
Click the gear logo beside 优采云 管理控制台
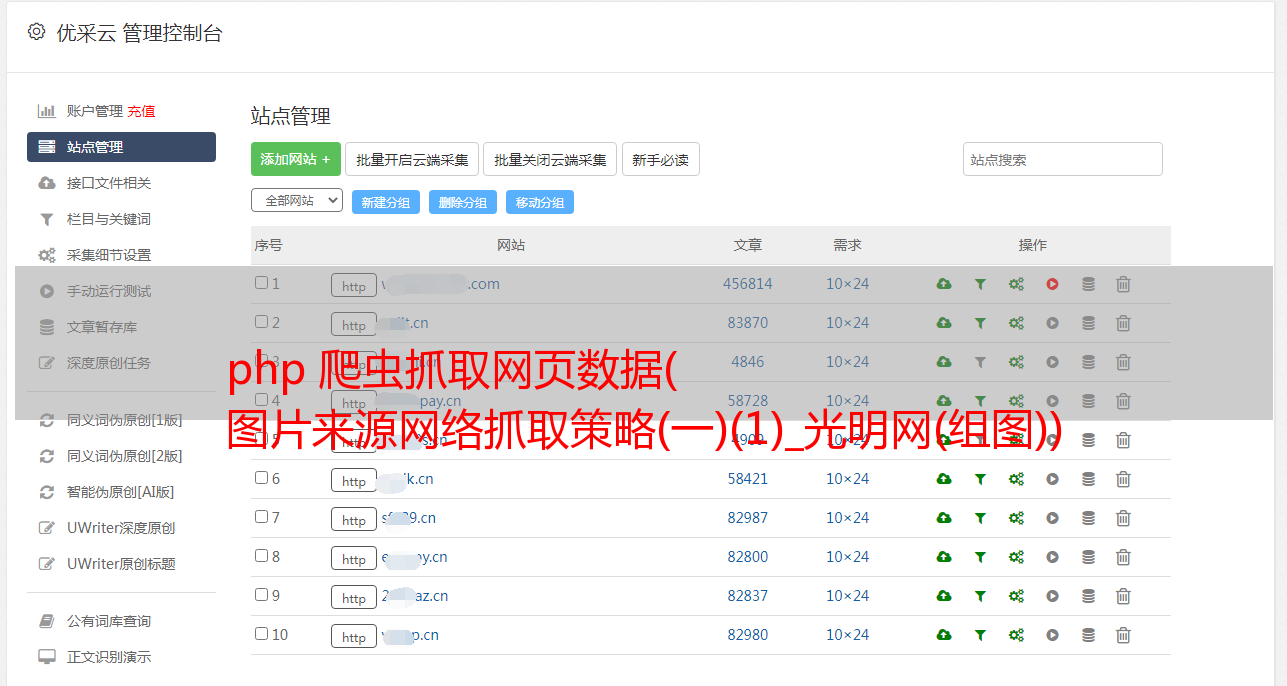tap(36, 32)
